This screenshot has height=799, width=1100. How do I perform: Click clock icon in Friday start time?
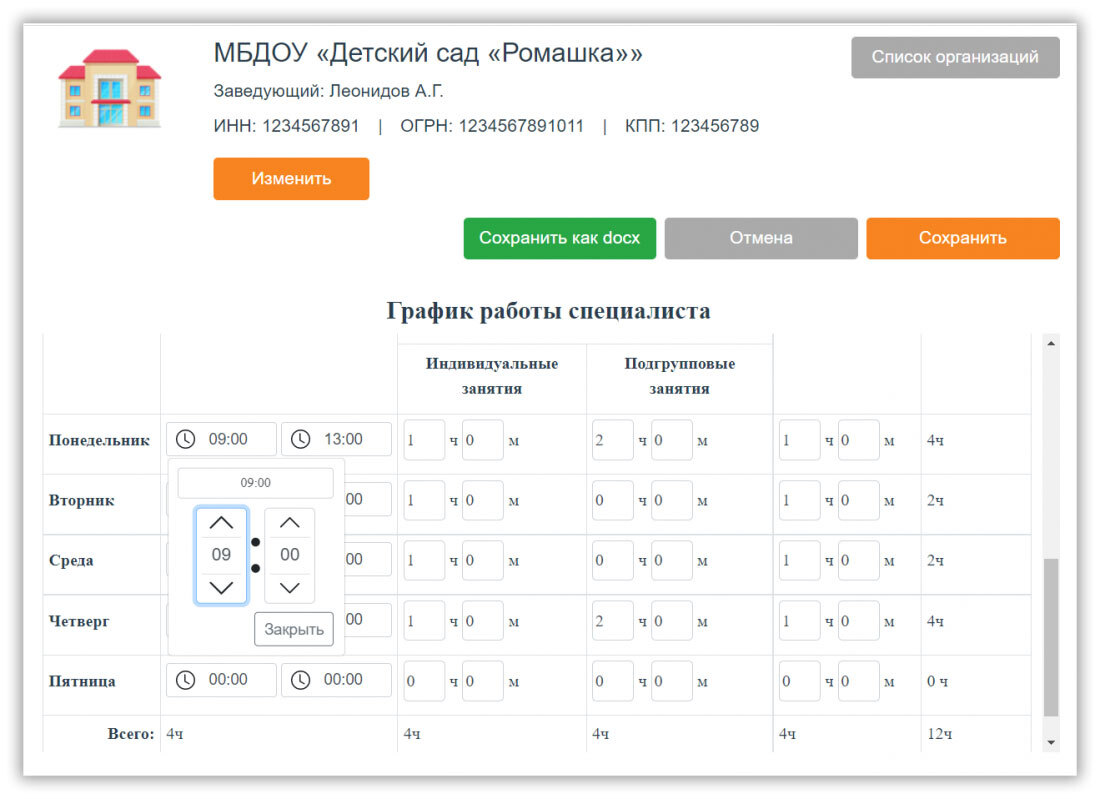click(186, 680)
